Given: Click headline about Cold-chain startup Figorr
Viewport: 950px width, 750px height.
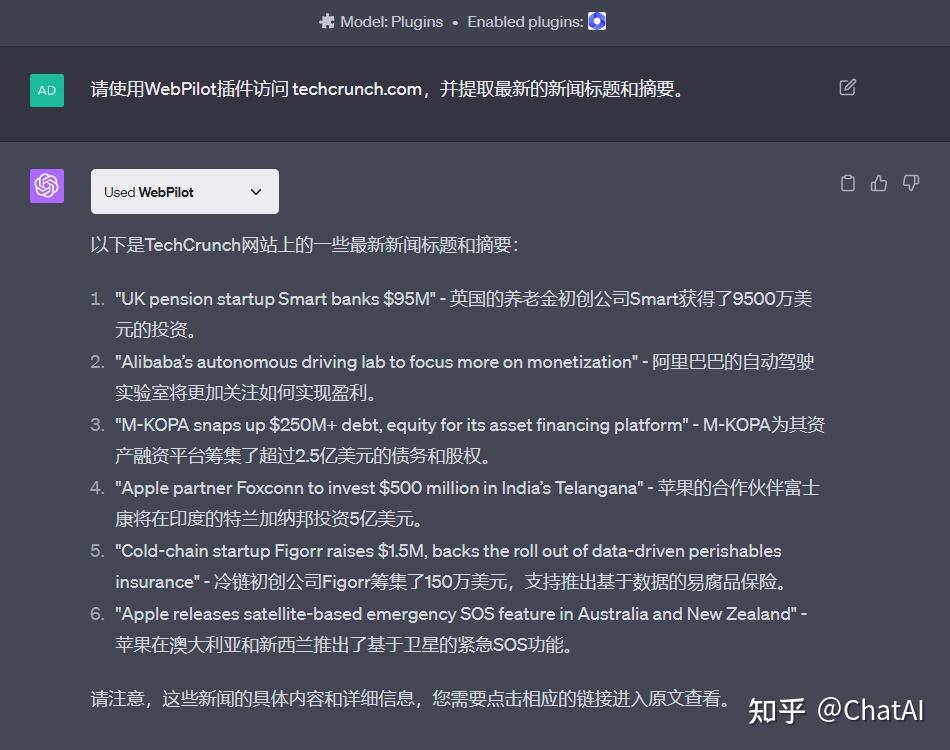Looking at the screenshot, I should coord(448,566).
